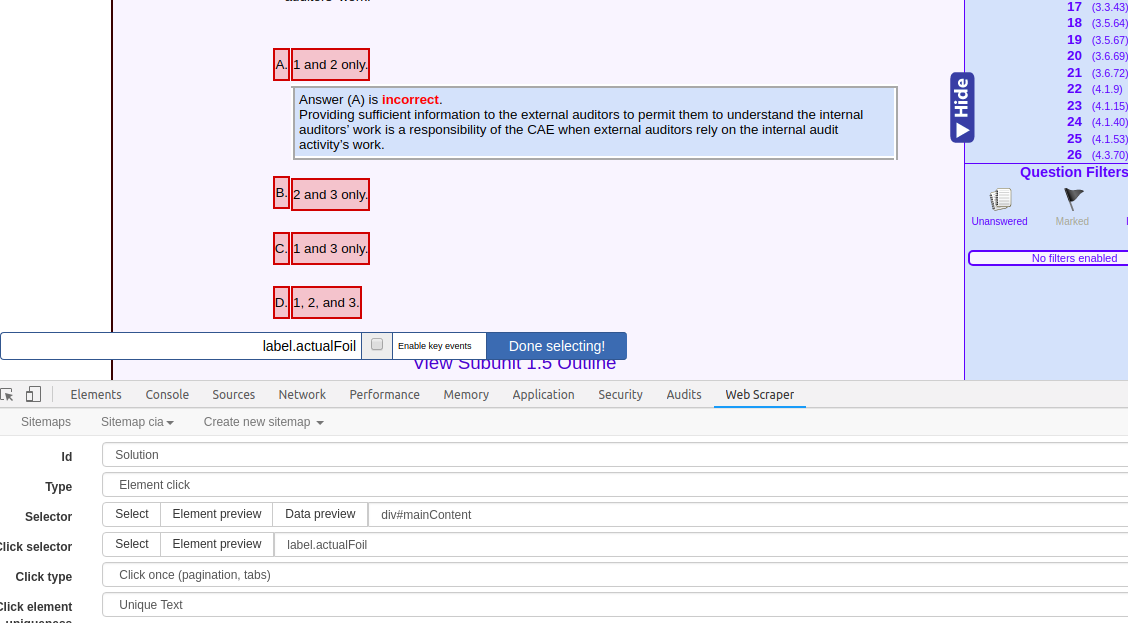Select answer option A letter label
The image size is (1128, 623).
point(281,65)
